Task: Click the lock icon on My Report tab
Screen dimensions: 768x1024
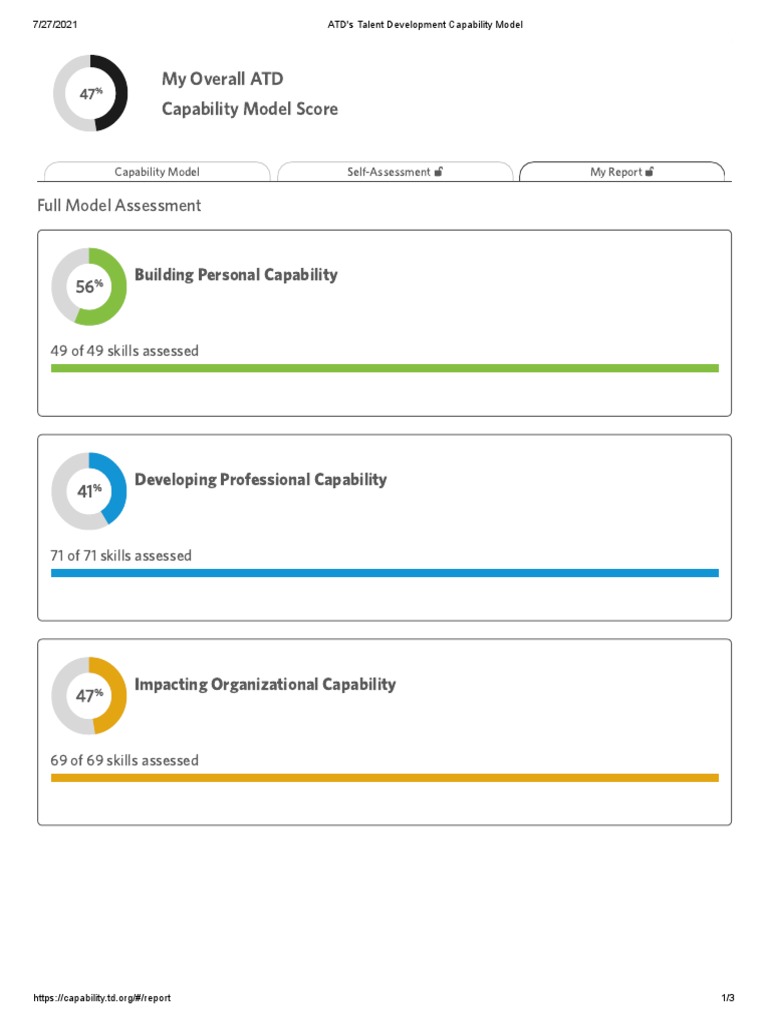Action: click(649, 172)
